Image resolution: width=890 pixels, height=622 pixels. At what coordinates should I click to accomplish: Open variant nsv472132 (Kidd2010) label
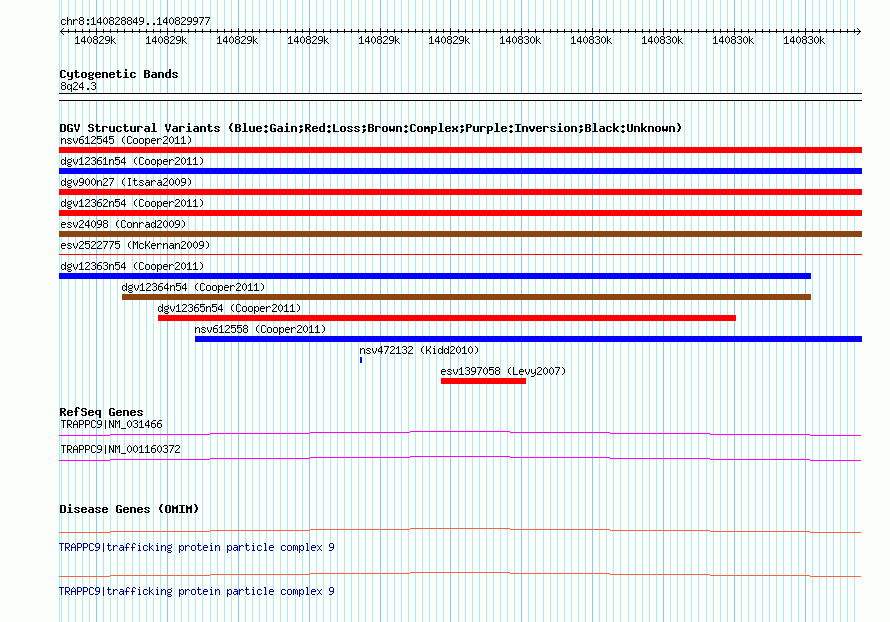click(x=419, y=350)
